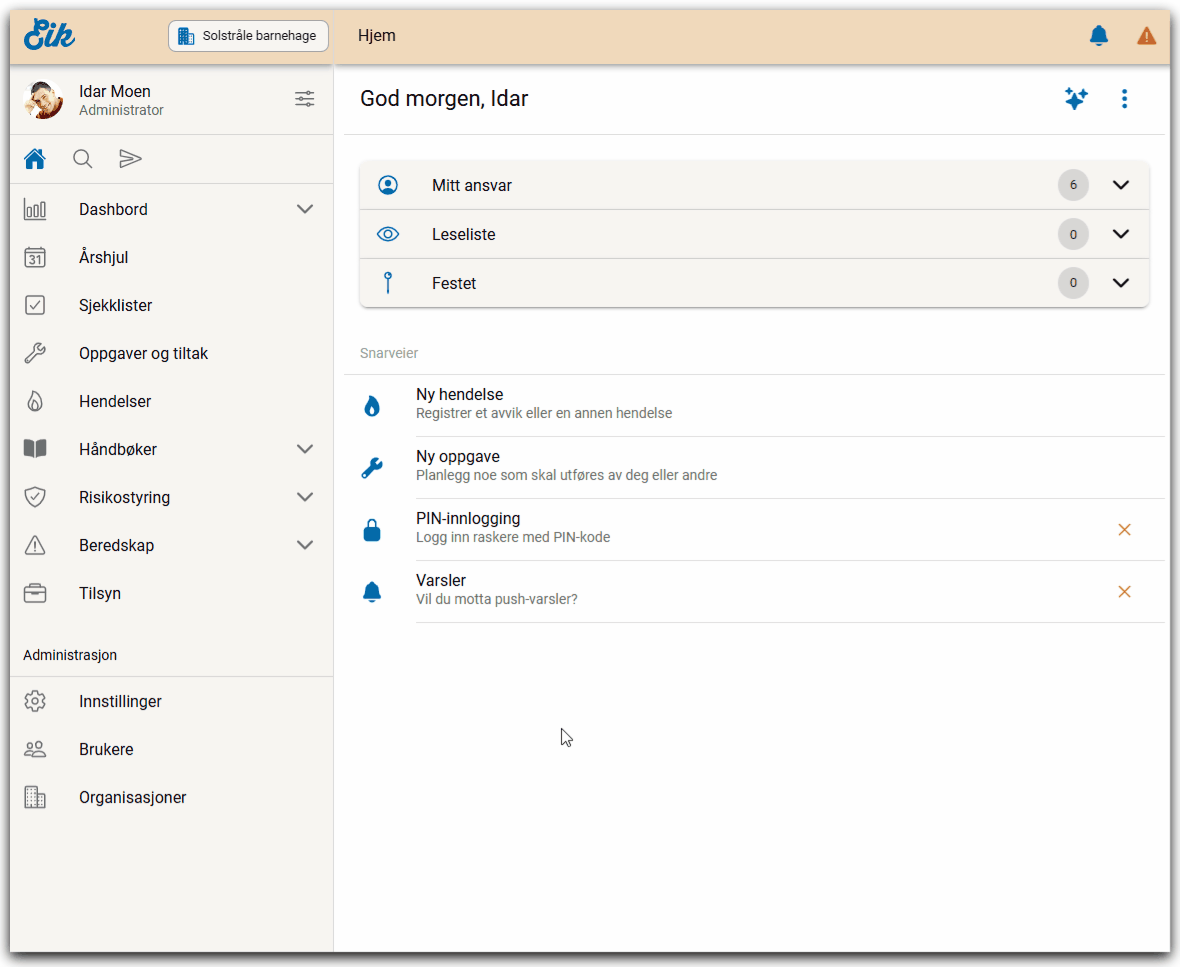Expand Håndbøker submenu in sidebar

(305, 449)
